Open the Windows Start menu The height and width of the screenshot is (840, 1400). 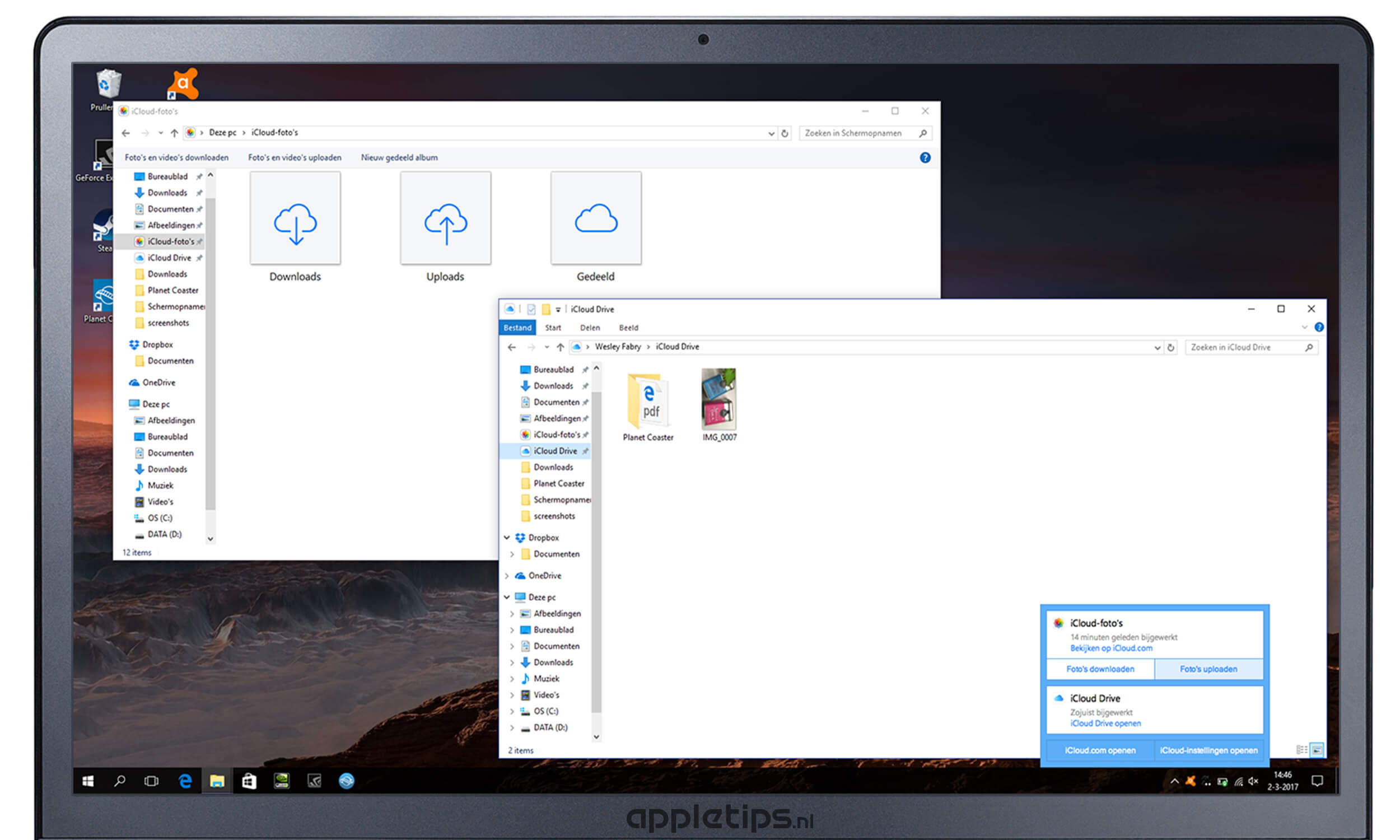88,781
